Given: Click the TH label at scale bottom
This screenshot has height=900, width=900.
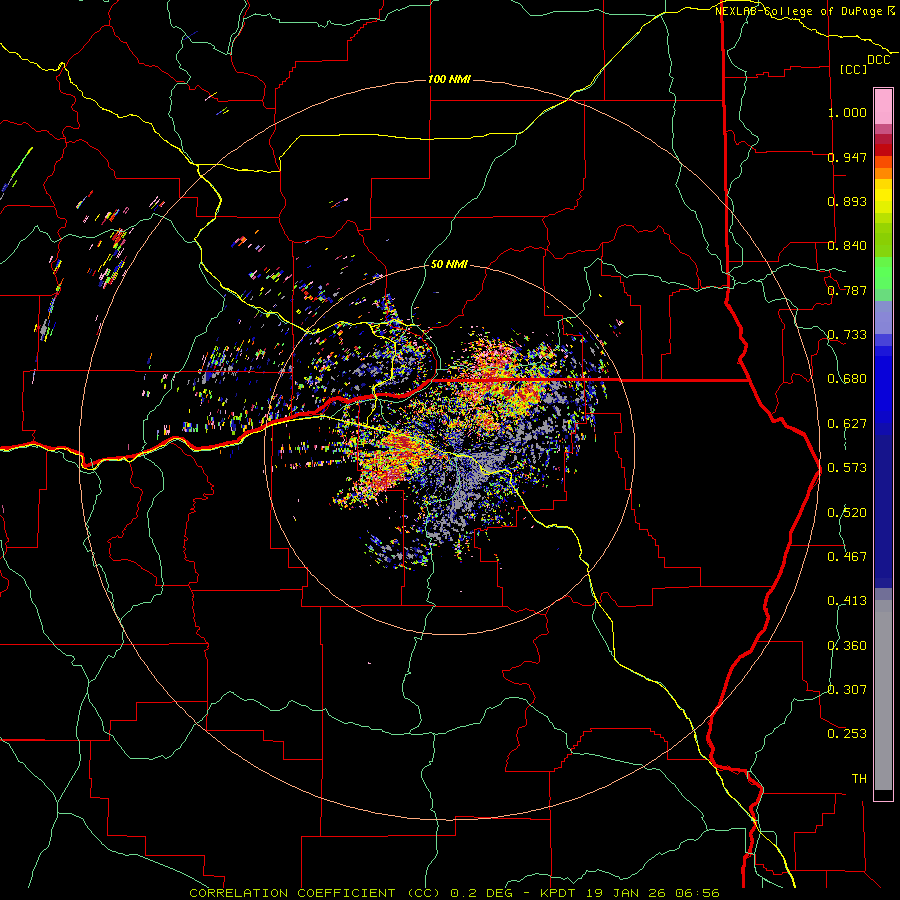Looking at the screenshot, I should pos(859,779).
